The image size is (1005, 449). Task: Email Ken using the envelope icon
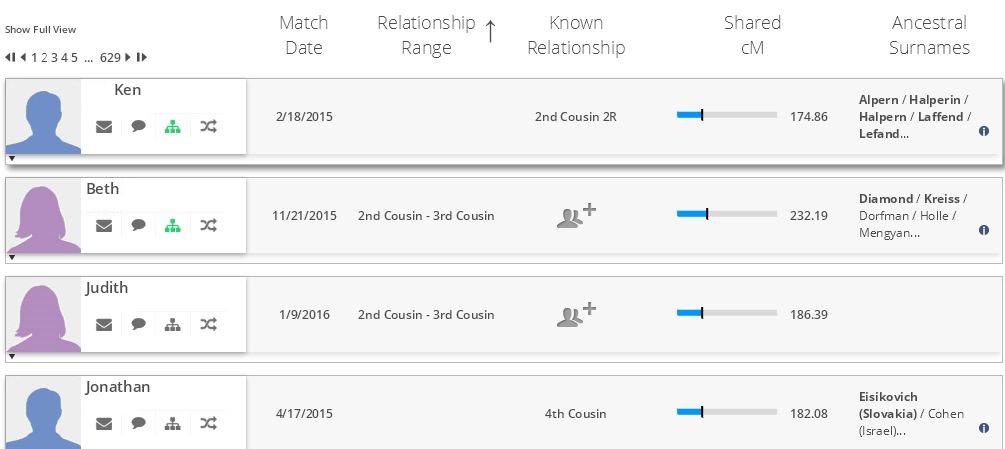tap(104, 127)
